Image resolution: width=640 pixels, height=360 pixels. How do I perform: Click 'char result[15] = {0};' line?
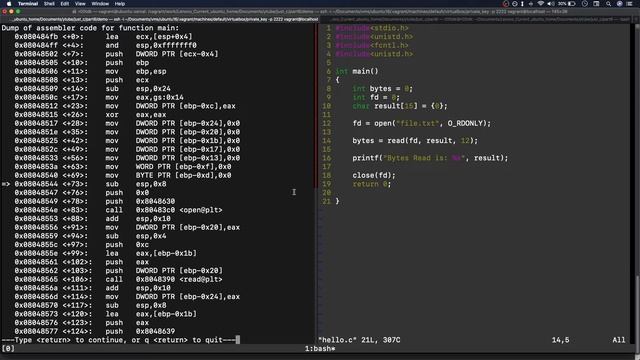click(x=400, y=106)
